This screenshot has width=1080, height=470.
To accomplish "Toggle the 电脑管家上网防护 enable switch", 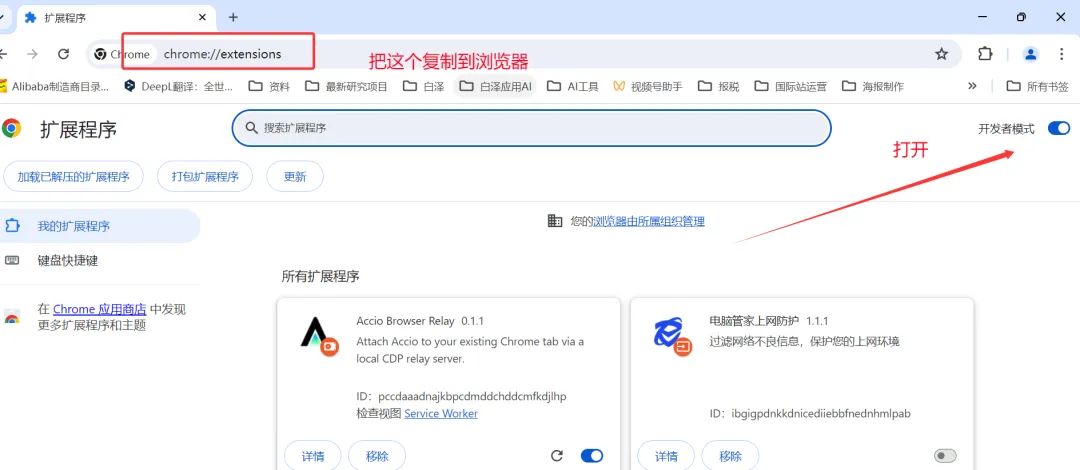I will (945, 456).
